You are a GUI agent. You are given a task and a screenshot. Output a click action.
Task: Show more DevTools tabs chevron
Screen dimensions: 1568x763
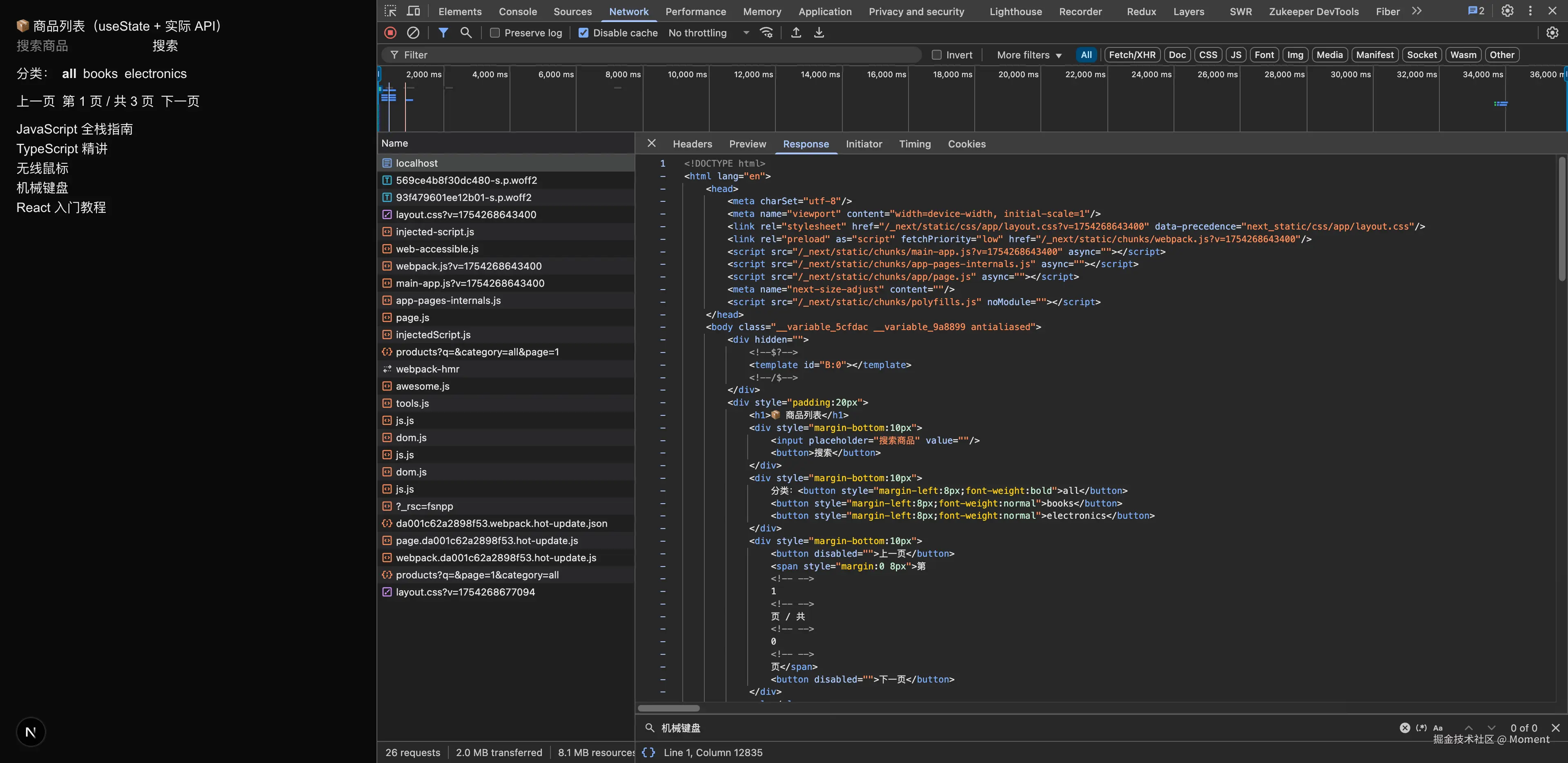pos(1417,11)
